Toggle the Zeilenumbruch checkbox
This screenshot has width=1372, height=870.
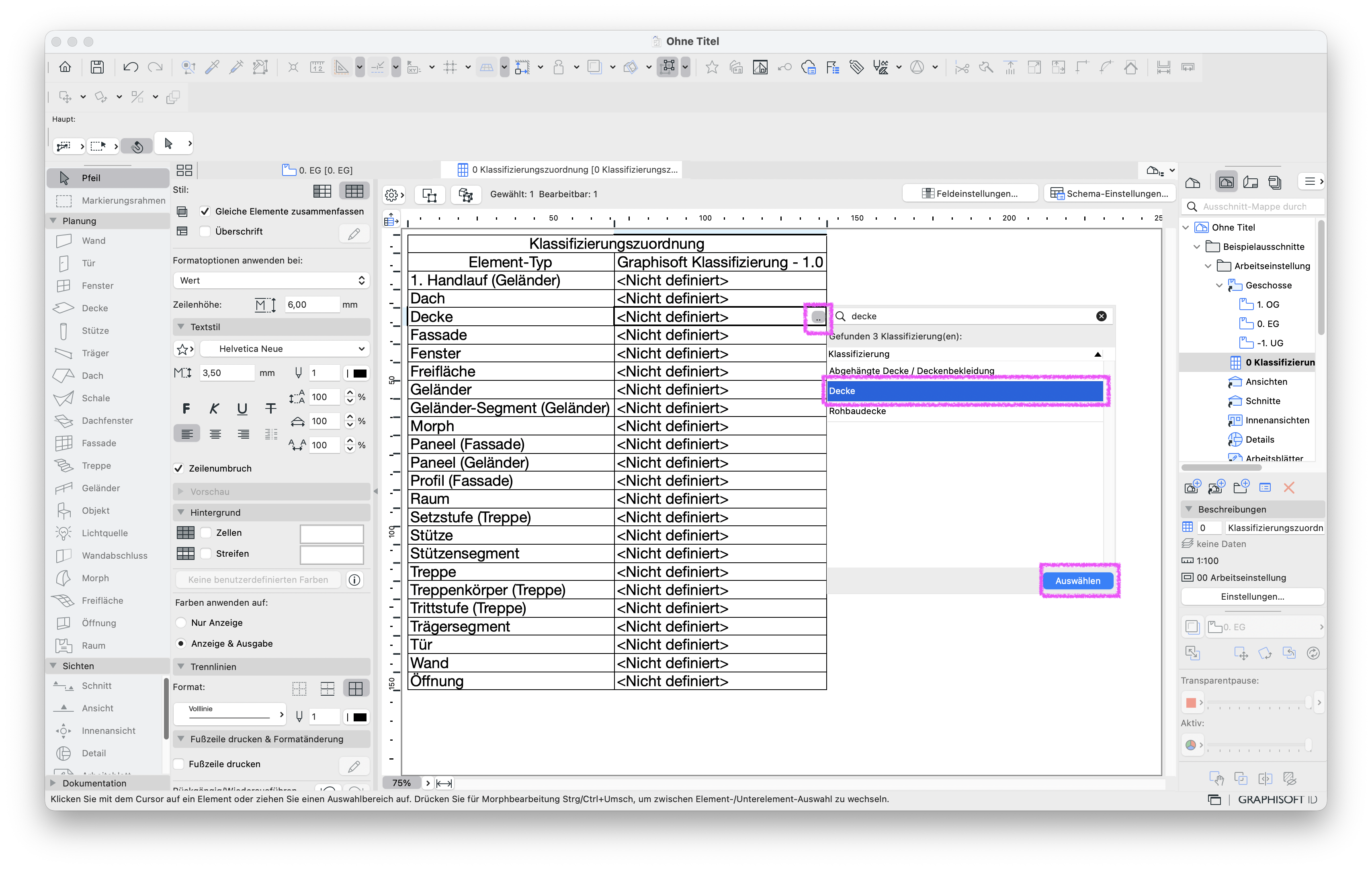click(x=179, y=469)
